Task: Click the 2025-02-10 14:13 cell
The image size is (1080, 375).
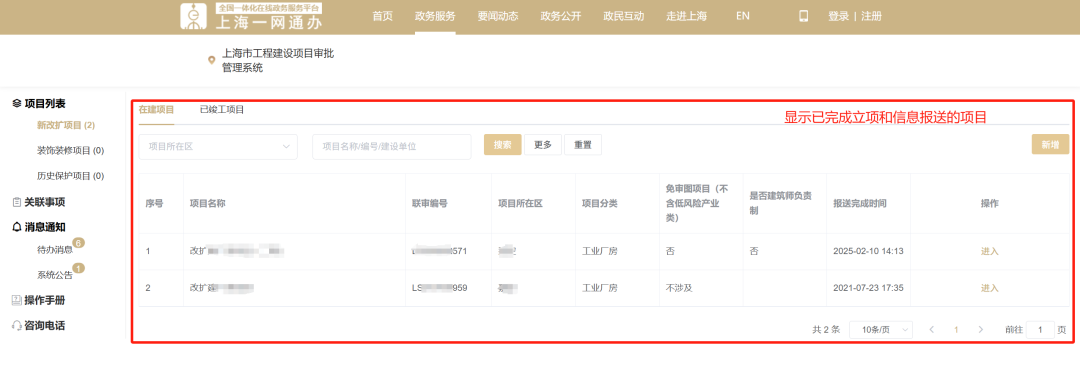Action: tap(868, 251)
